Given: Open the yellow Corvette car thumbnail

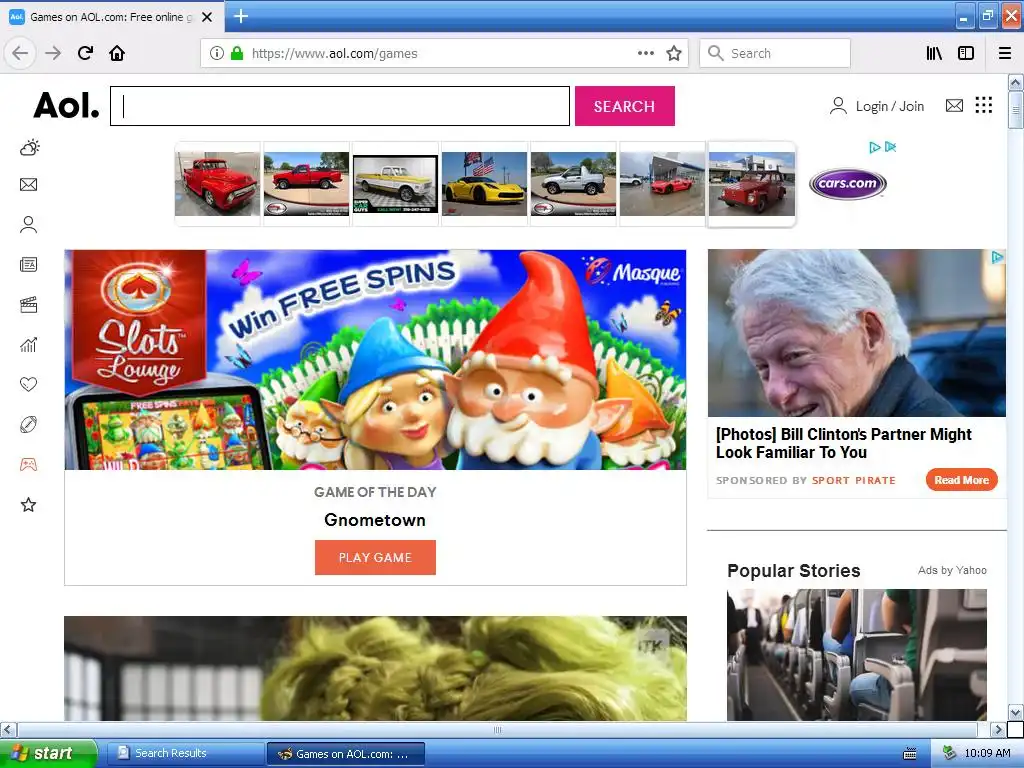Looking at the screenshot, I should (x=484, y=184).
